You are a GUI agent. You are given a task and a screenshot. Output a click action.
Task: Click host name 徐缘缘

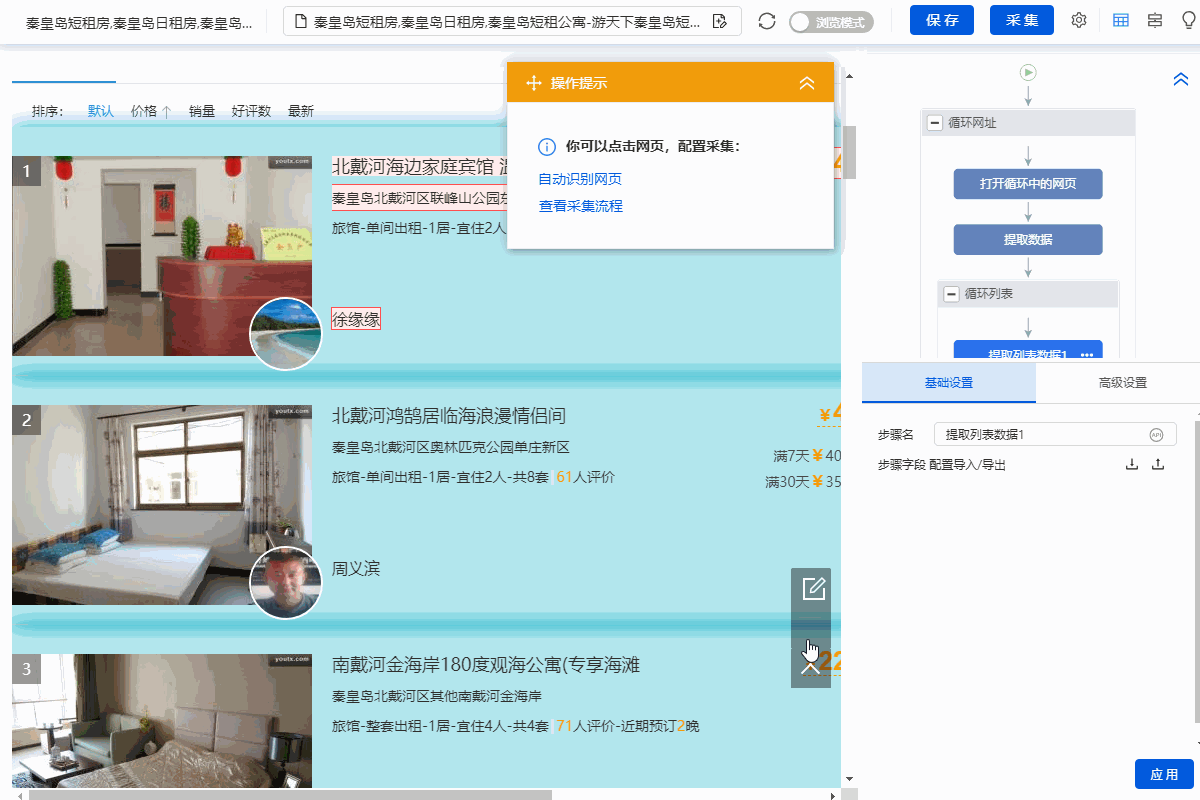click(356, 319)
